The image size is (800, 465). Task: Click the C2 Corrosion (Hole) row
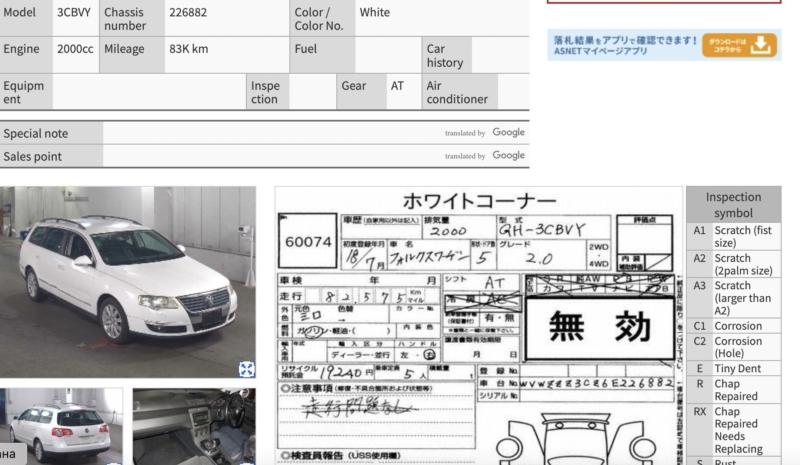[733, 347]
